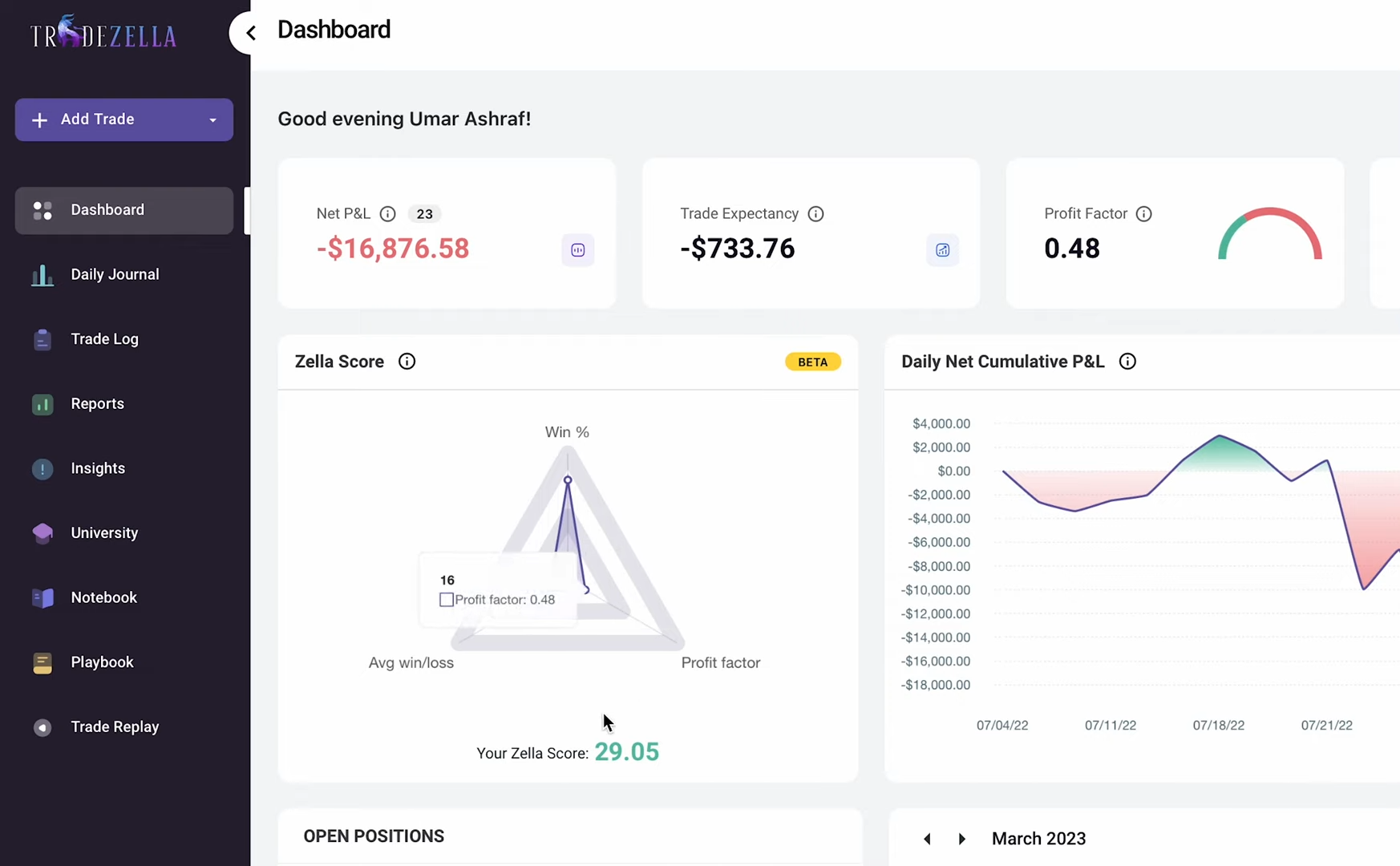Go to previous month in calendar
The width and height of the screenshot is (1400, 866).
927,839
